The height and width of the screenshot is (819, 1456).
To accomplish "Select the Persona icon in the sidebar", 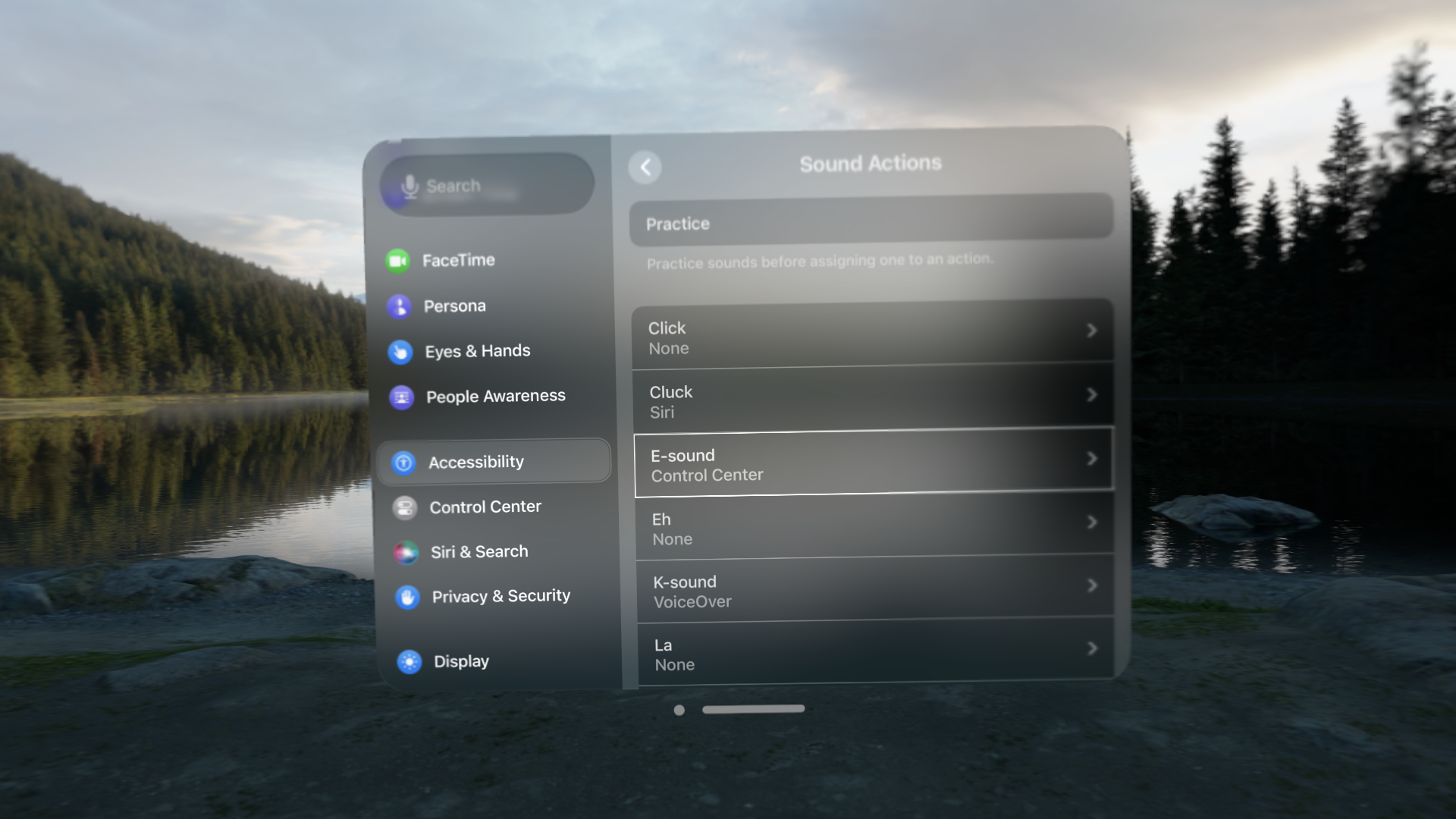I will coord(400,306).
